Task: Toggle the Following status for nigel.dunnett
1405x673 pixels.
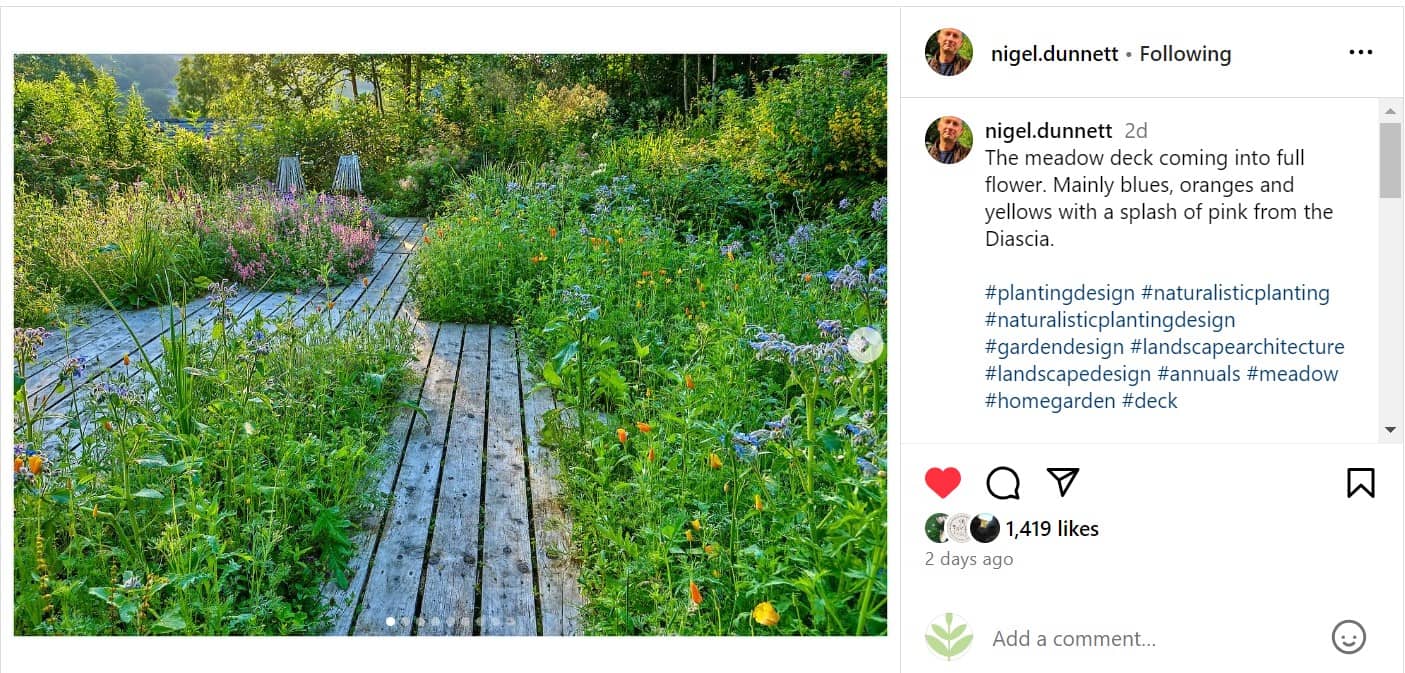Action: click(1185, 54)
